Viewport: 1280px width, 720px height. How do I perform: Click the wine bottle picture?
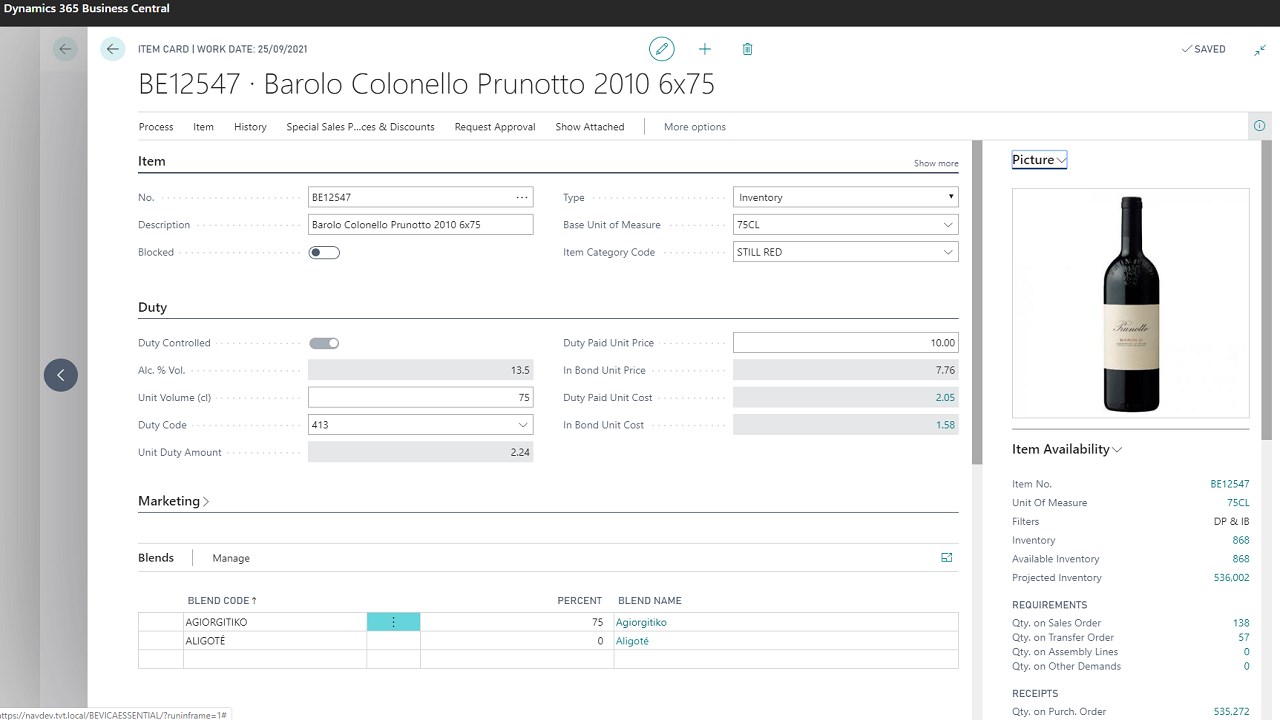1131,303
